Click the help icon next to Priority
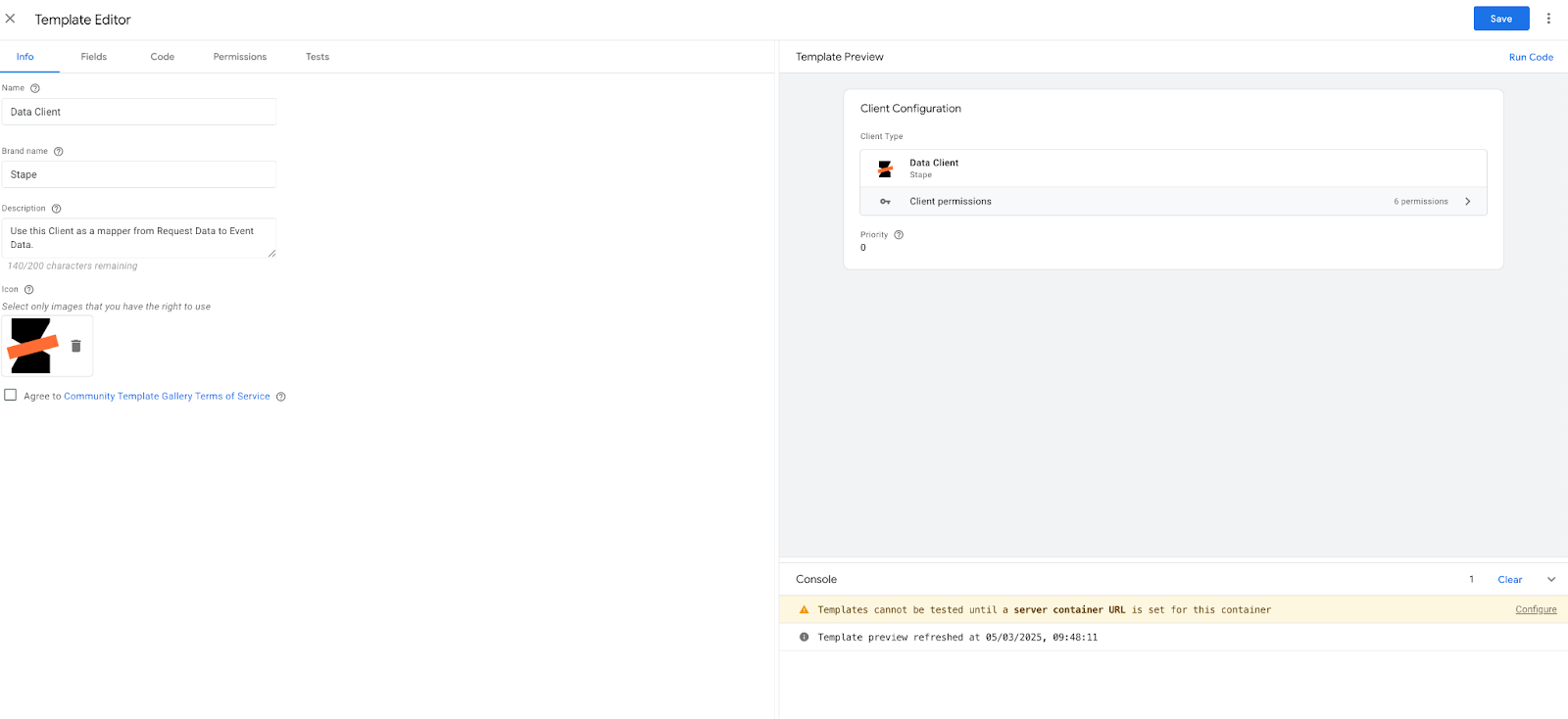The height and width of the screenshot is (719, 1568). pyautogui.click(x=899, y=235)
